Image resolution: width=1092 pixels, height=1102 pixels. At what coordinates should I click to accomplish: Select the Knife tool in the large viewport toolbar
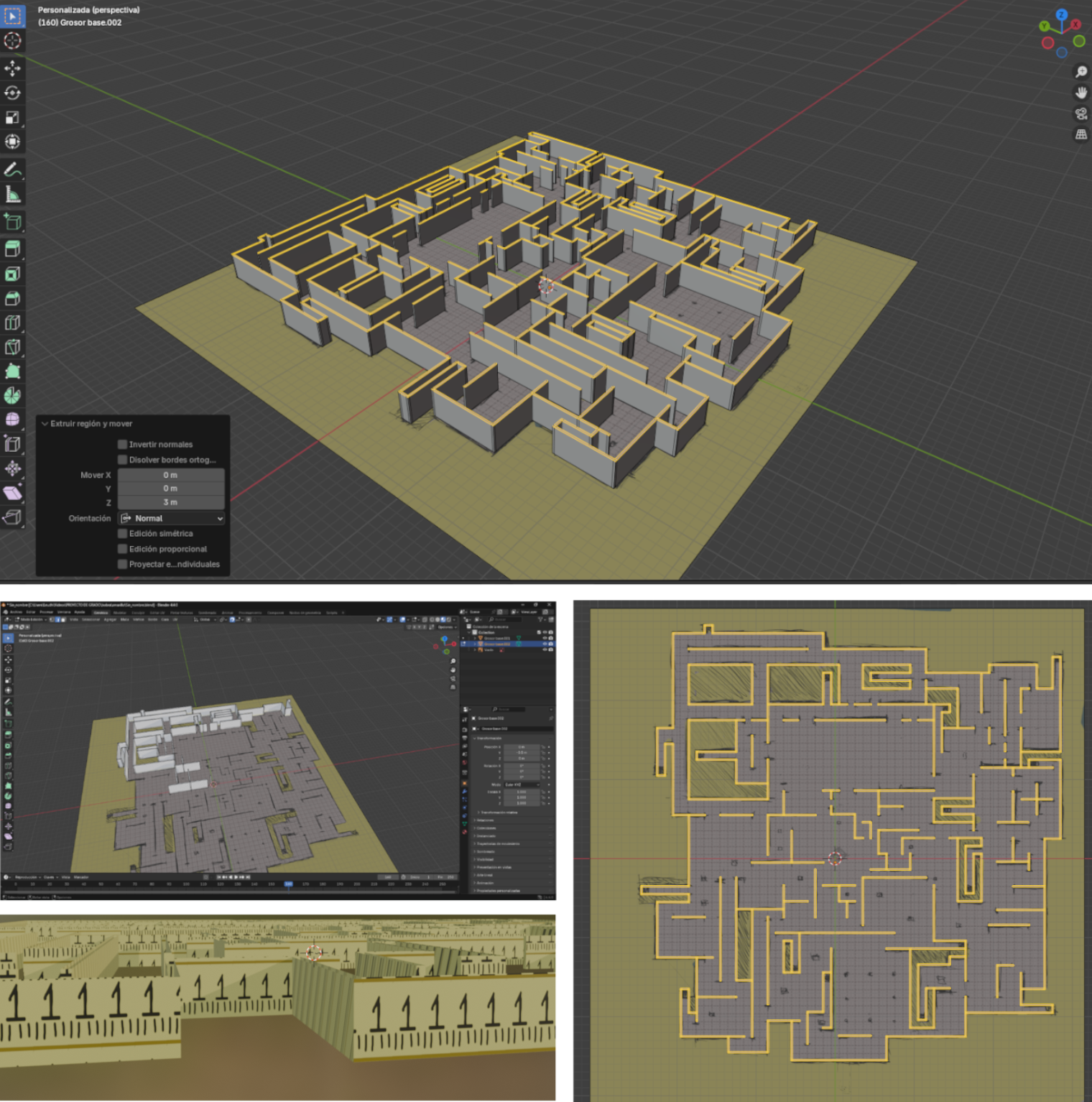(x=13, y=347)
